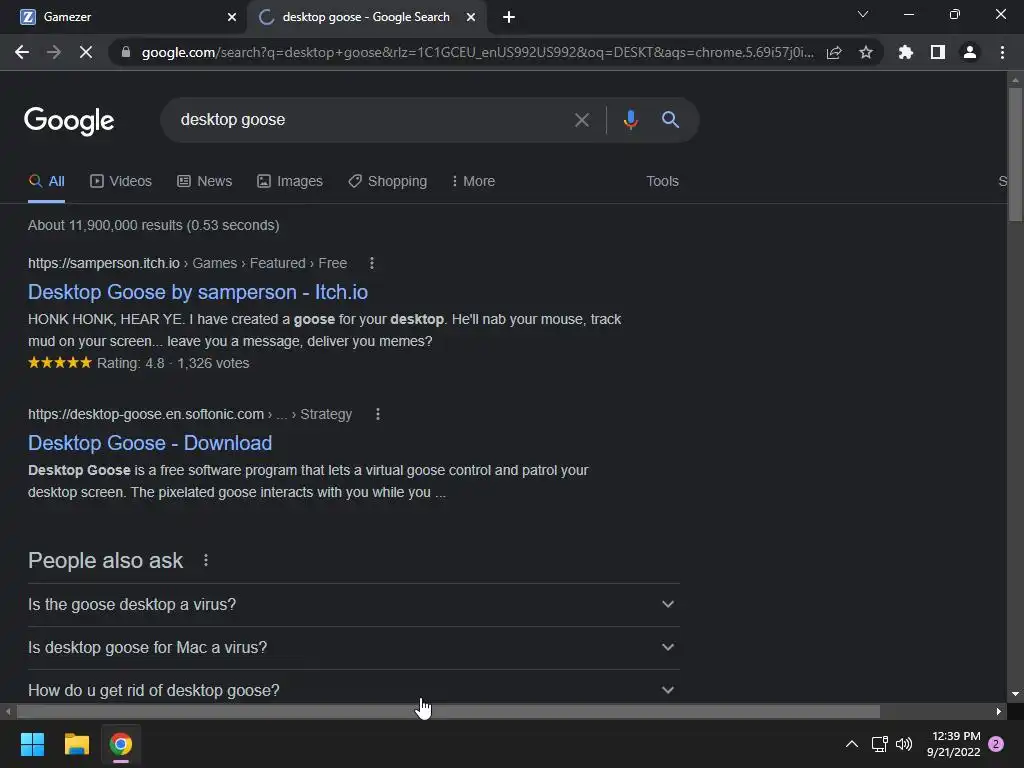This screenshot has width=1024, height=768.
Task: Switch to Images results
Action: 290,181
